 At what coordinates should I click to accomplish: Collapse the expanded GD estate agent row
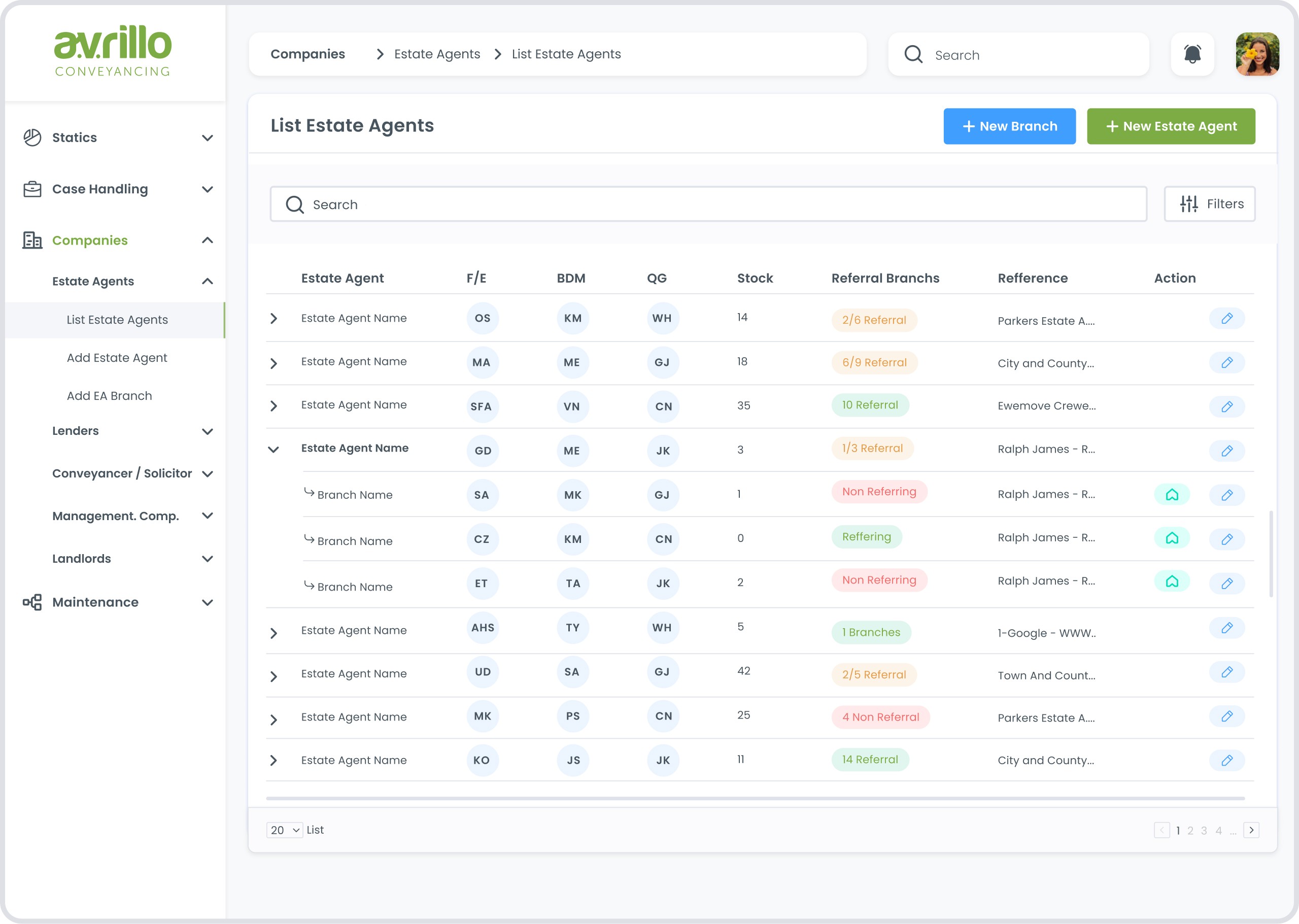(274, 450)
